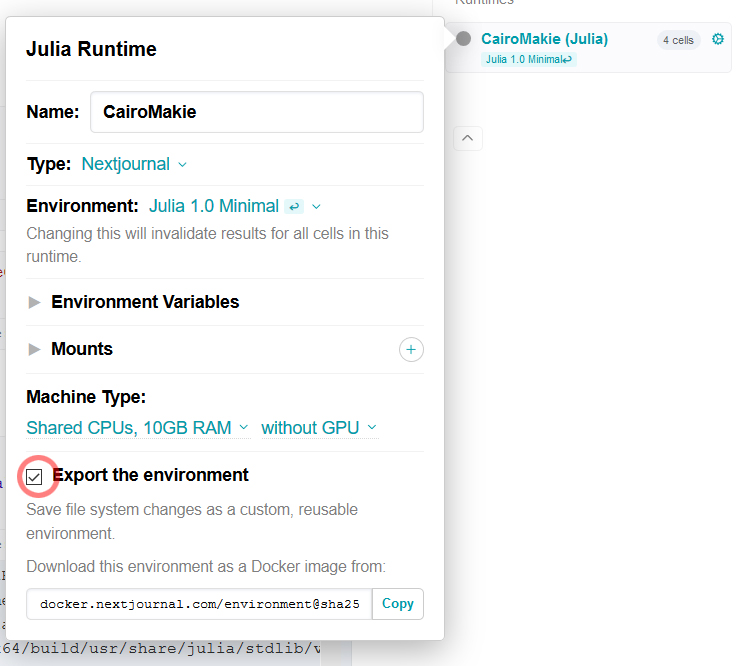Collapse the panel with the chevron-up button
Screen dimensions: 752x666
tap(469, 137)
